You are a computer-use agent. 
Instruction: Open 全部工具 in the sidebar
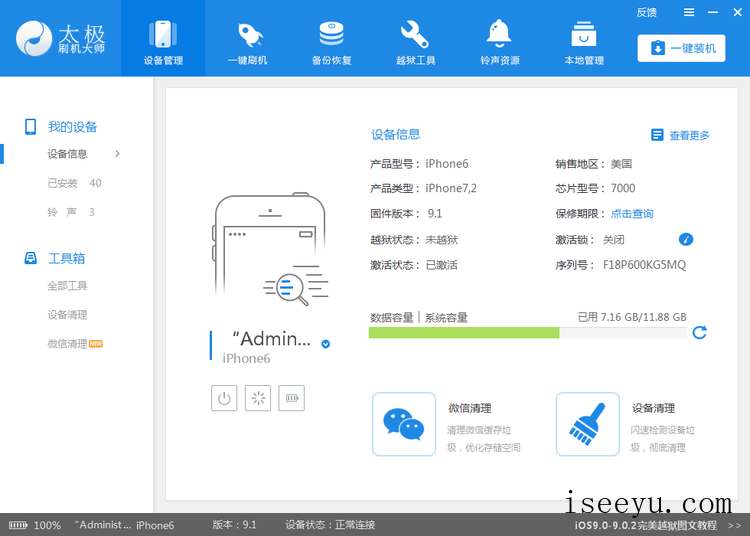pos(67,286)
